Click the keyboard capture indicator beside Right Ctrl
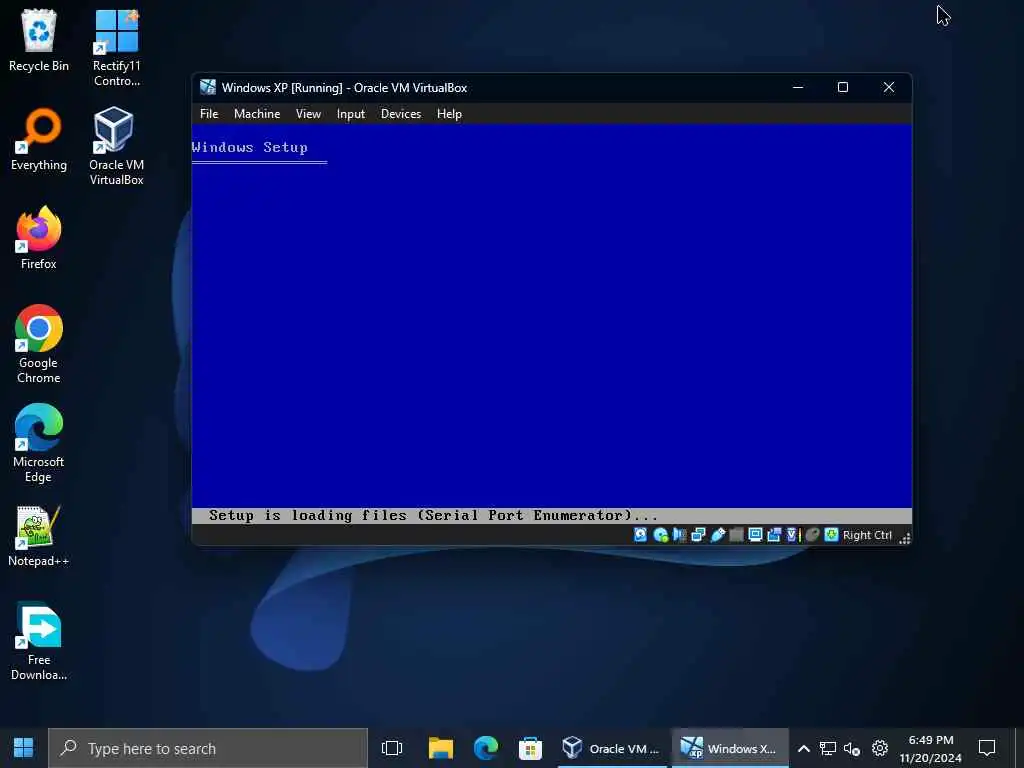Image resolution: width=1024 pixels, height=768 pixels. (831, 535)
